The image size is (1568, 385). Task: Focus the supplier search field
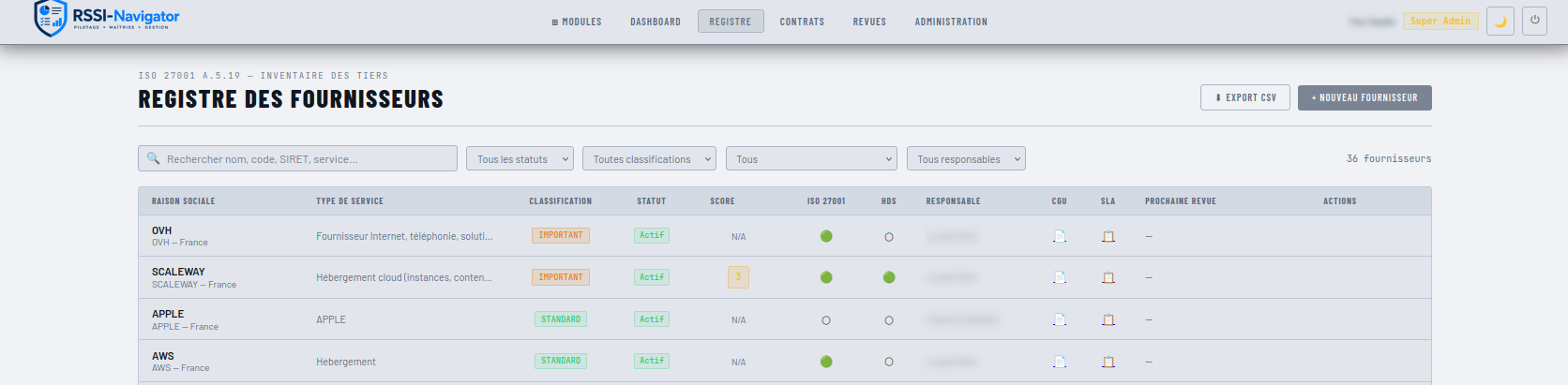coord(297,158)
